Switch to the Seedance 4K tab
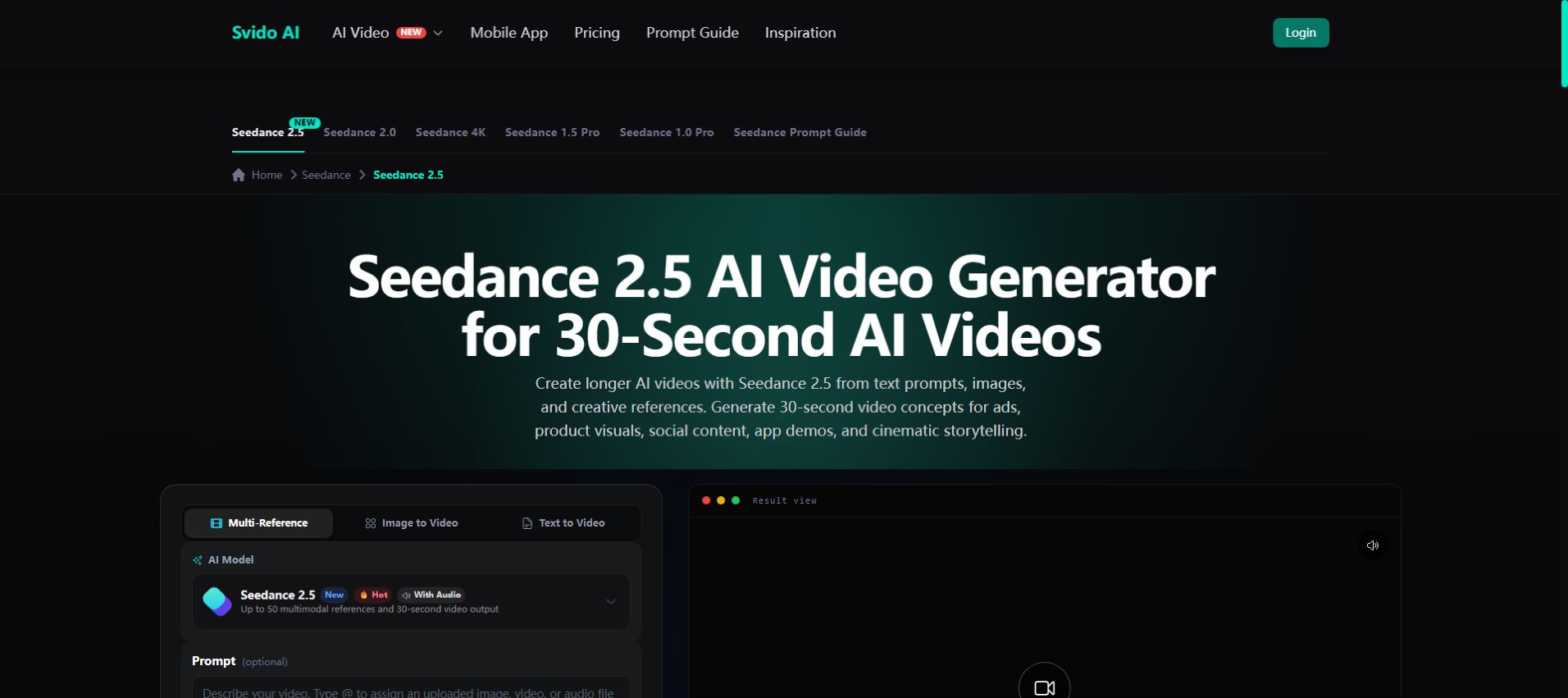 tap(450, 132)
